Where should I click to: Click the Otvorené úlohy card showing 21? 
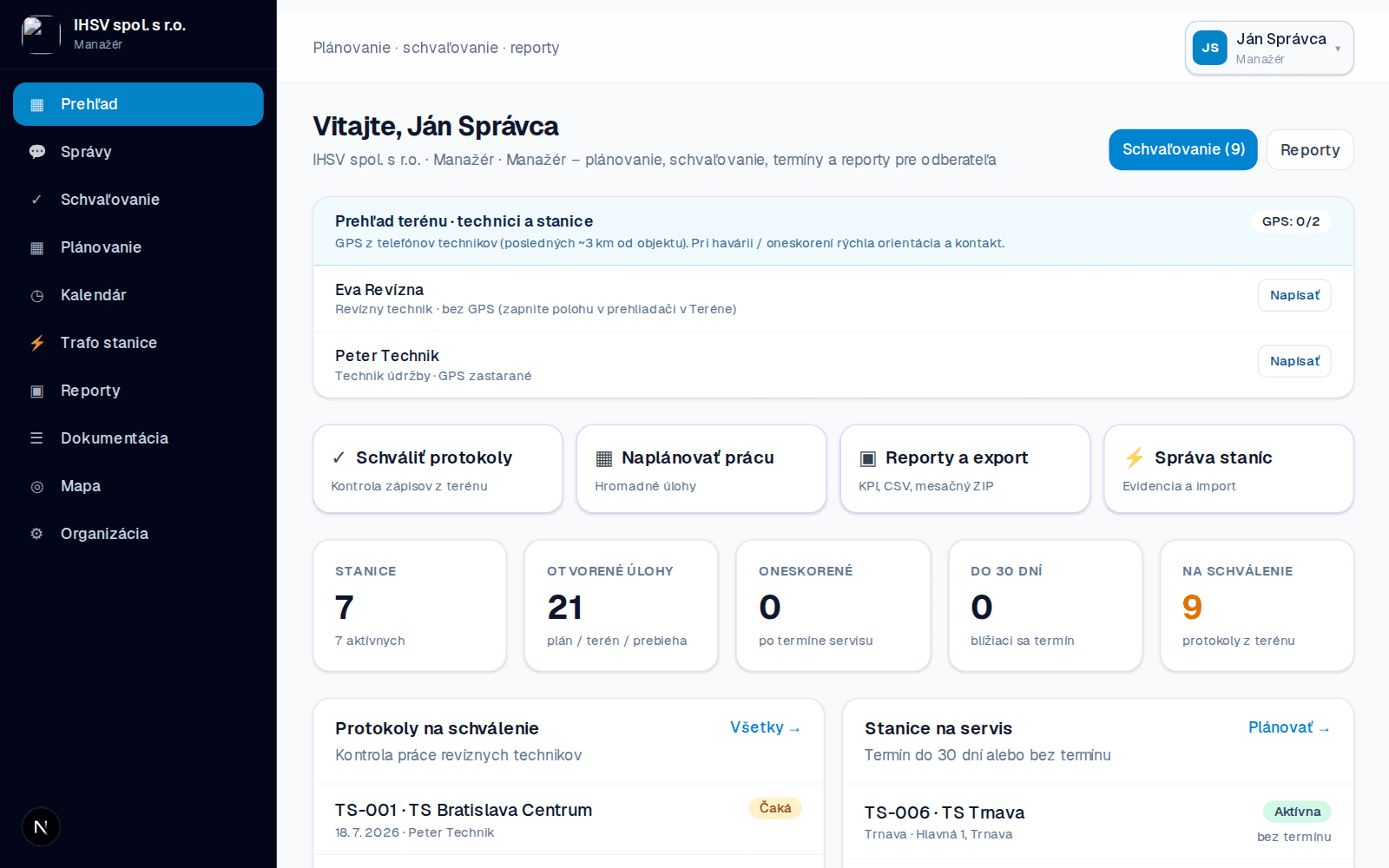622,606
